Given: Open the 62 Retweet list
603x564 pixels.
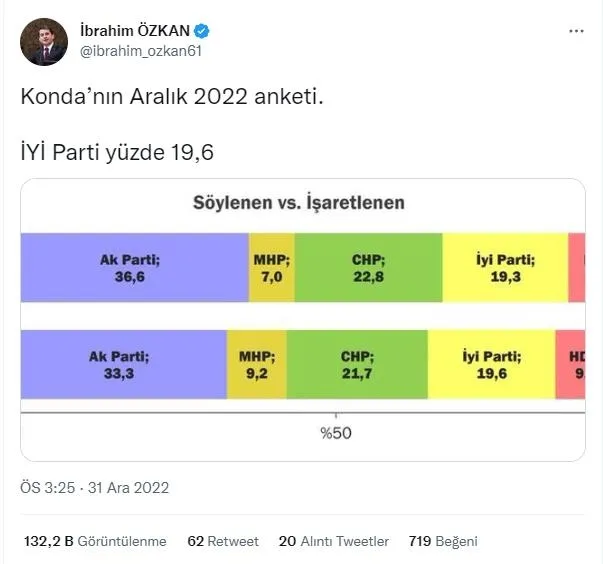Looking at the screenshot, I should pyautogui.click(x=223, y=541).
